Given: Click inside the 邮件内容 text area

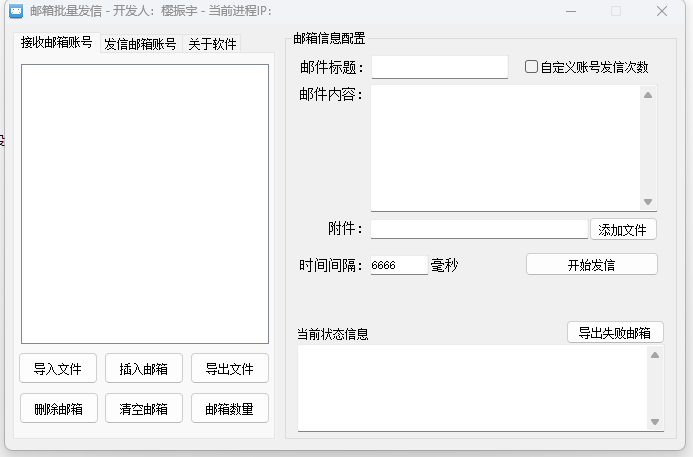Looking at the screenshot, I should (505, 148).
